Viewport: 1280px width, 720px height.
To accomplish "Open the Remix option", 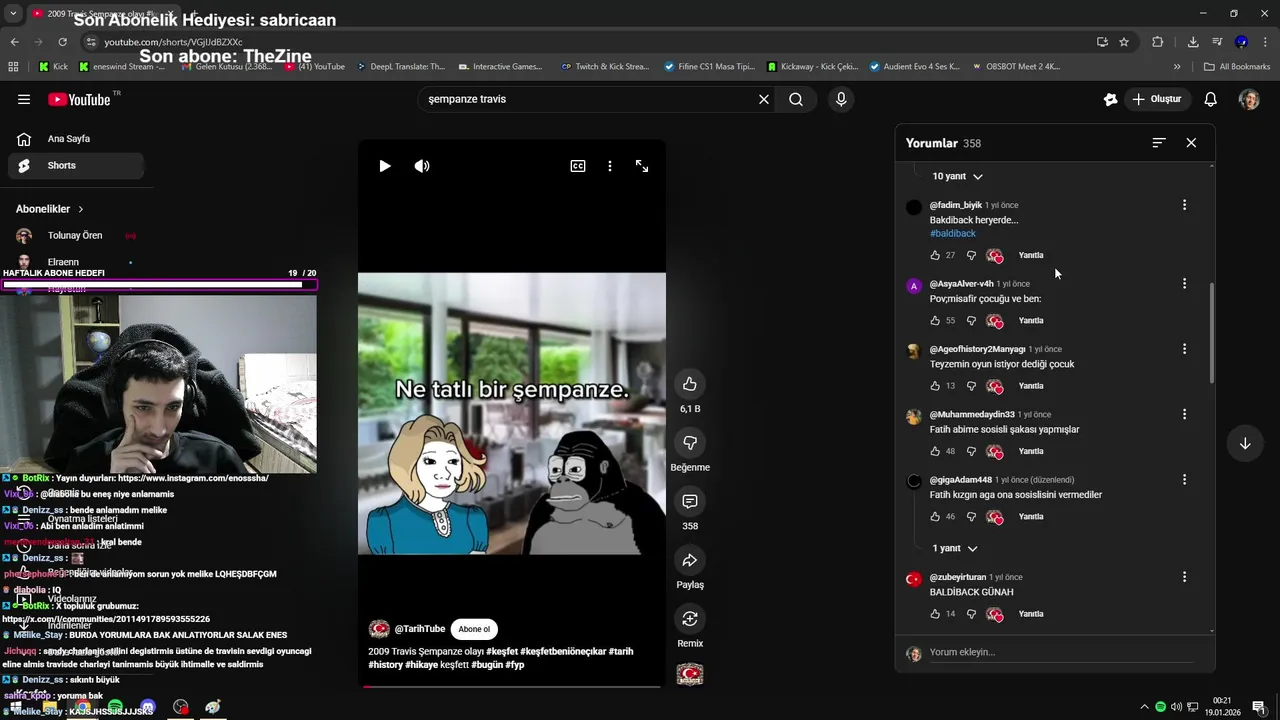I will [690, 618].
